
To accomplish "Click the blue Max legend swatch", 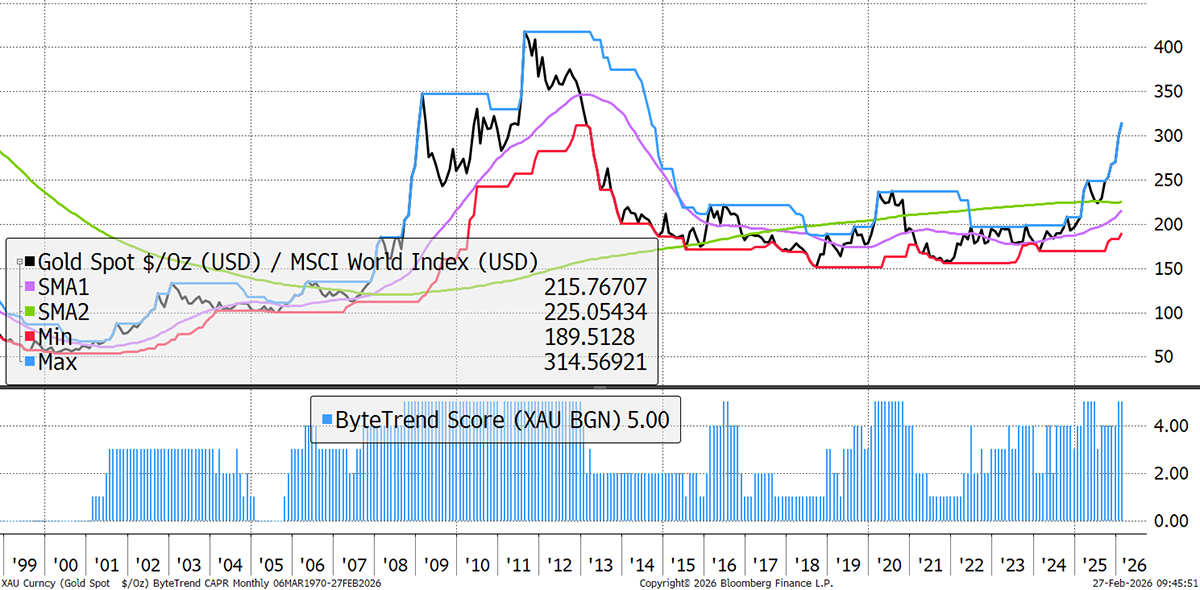I will 30,362.
